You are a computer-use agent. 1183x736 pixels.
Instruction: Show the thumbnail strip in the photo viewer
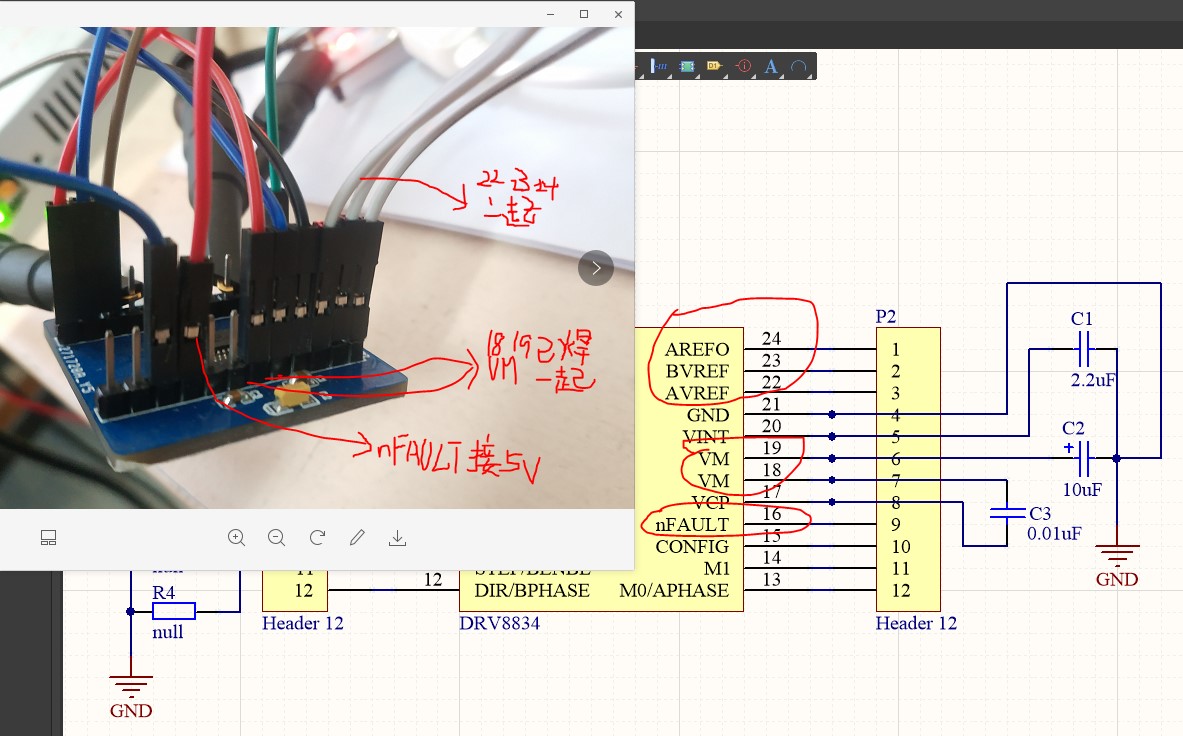click(48, 538)
